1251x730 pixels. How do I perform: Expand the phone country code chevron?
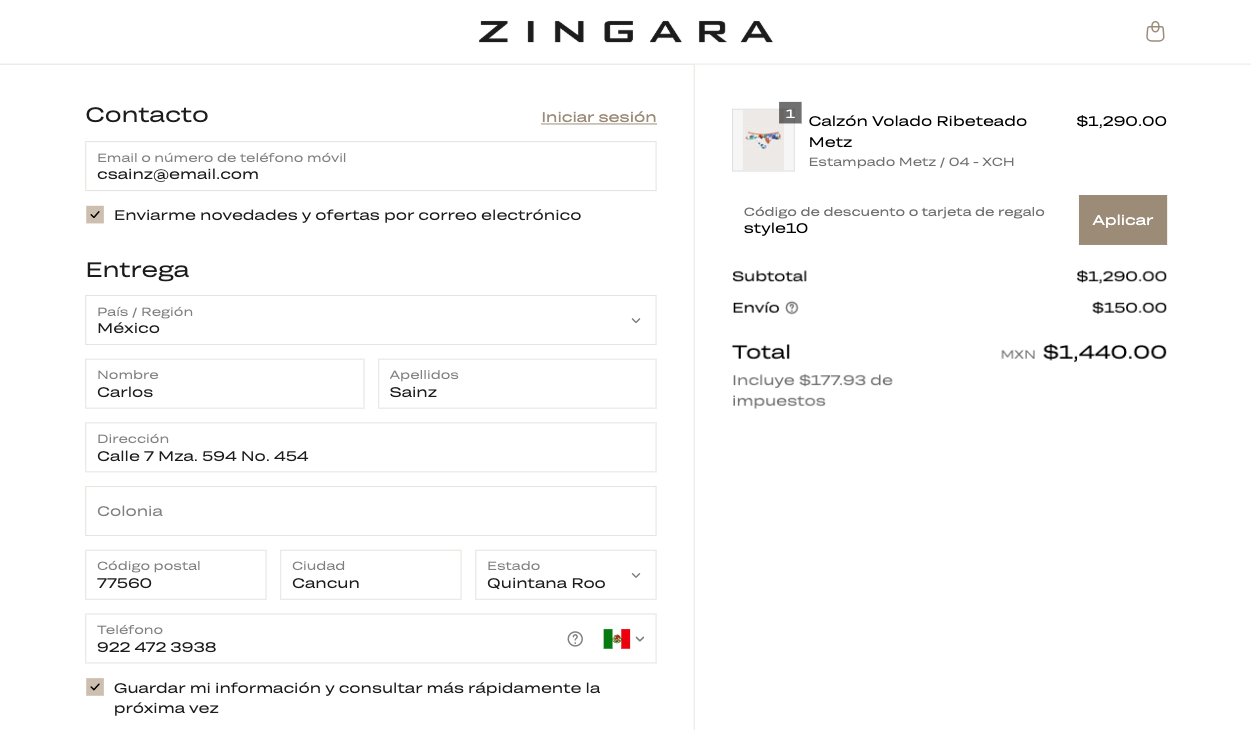pyautogui.click(x=640, y=639)
